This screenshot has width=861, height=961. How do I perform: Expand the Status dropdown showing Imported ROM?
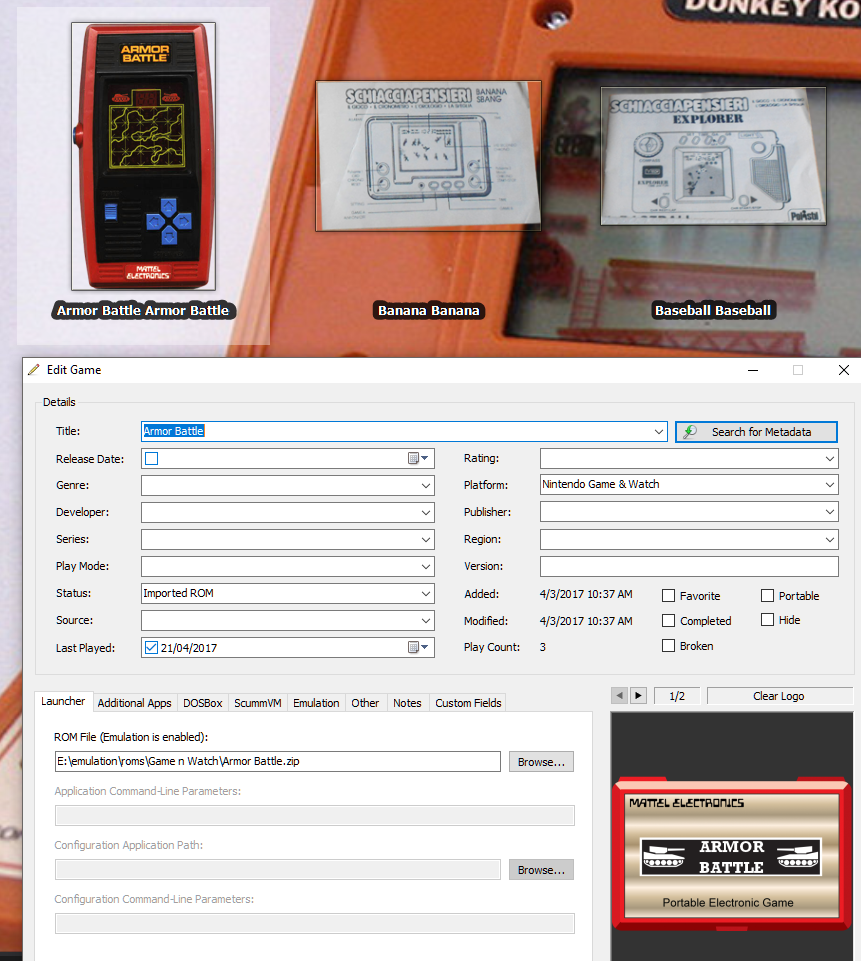click(x=426, y=593)
